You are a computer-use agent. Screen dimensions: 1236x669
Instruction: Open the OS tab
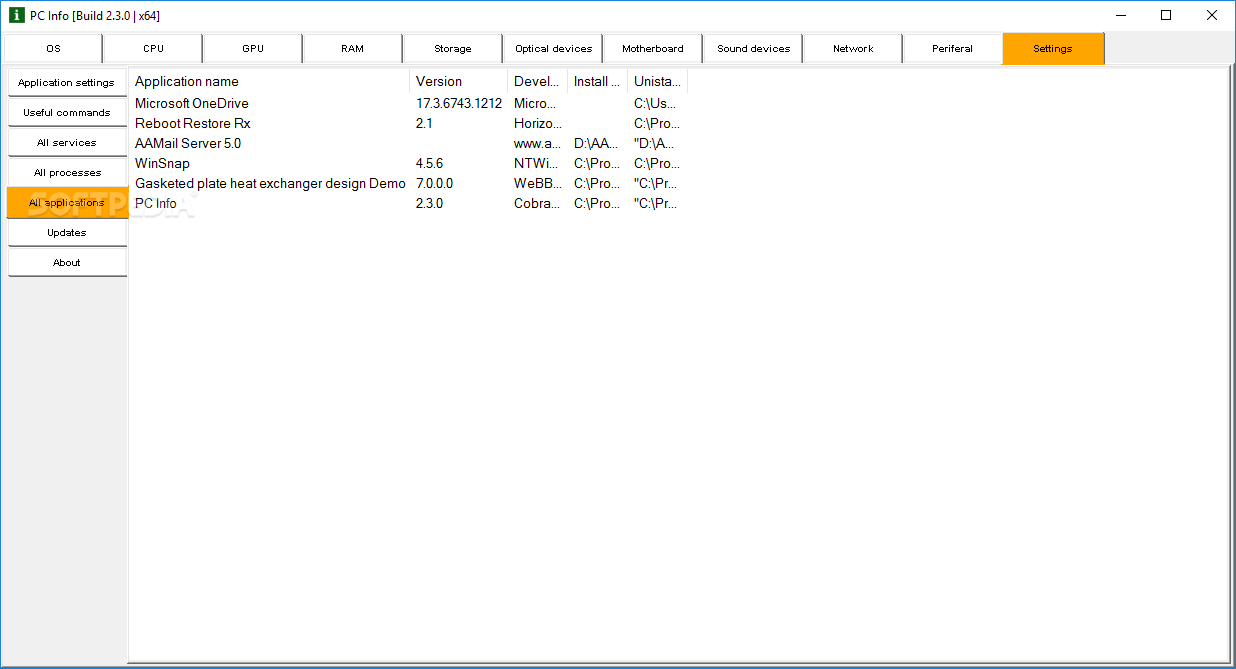(x=53, y=48)
